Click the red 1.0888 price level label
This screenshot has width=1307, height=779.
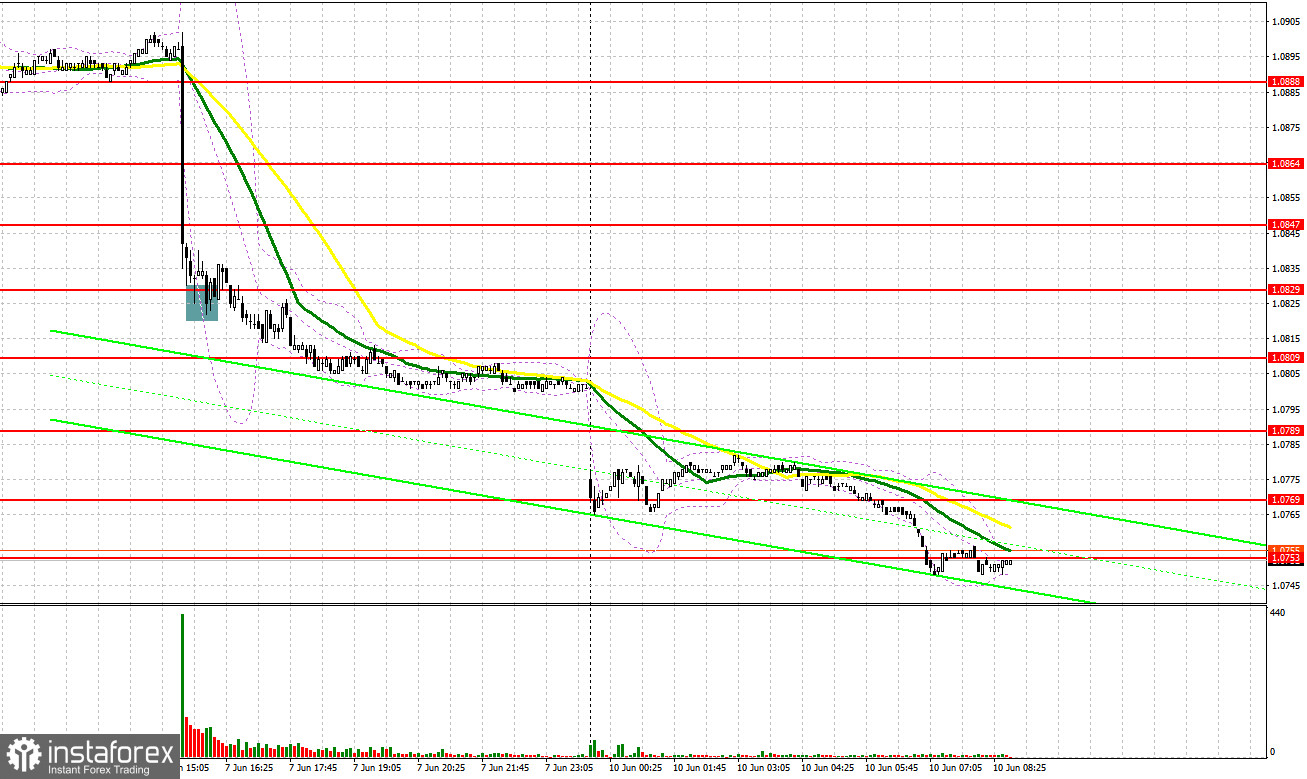pyautogui.click(x=1284, y=81)
